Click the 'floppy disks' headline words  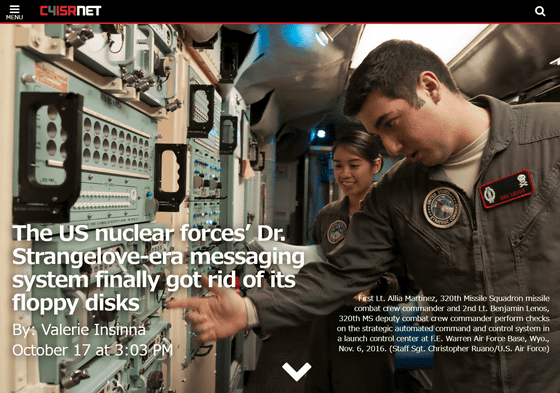[76, 303]
